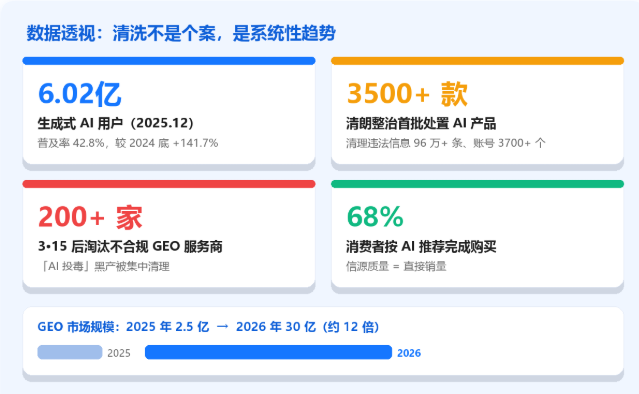The height and width of the screenshot is (394, 639).
Task: Click the 消费者按 AI 推荐完成购买 label
Action: click(421, 246)
